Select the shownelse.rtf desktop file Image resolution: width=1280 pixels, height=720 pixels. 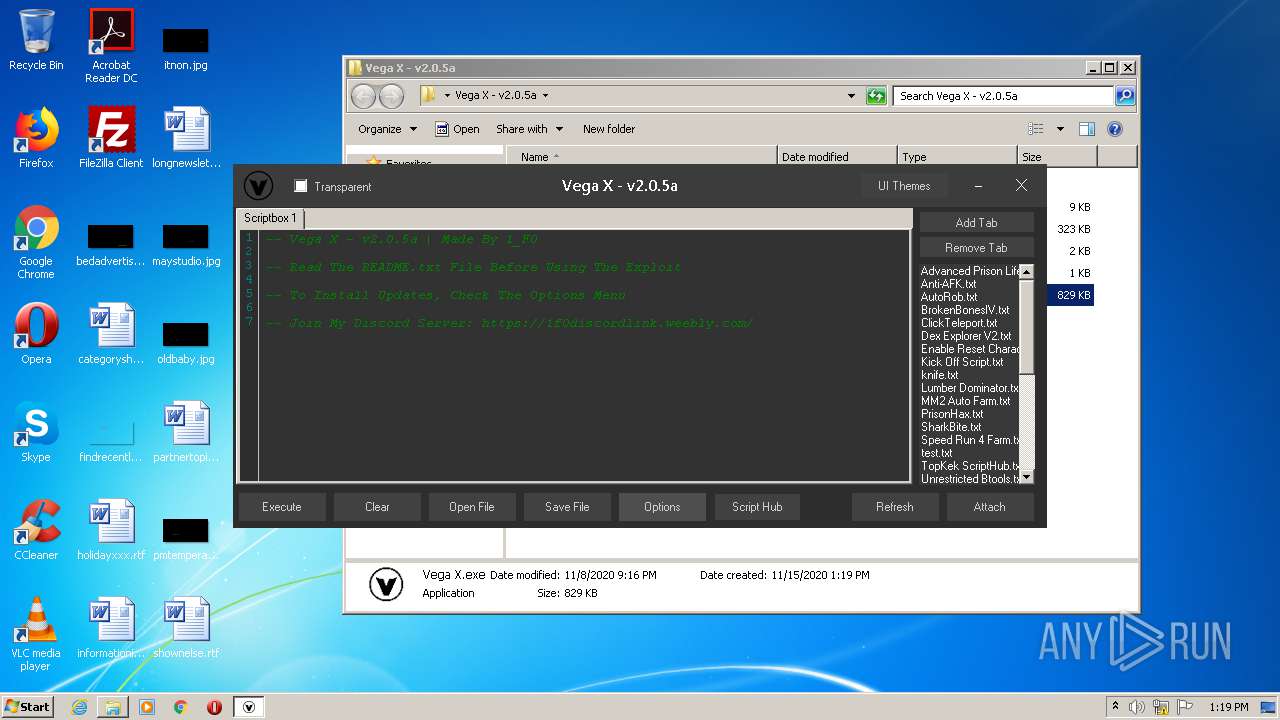[186, 628]
